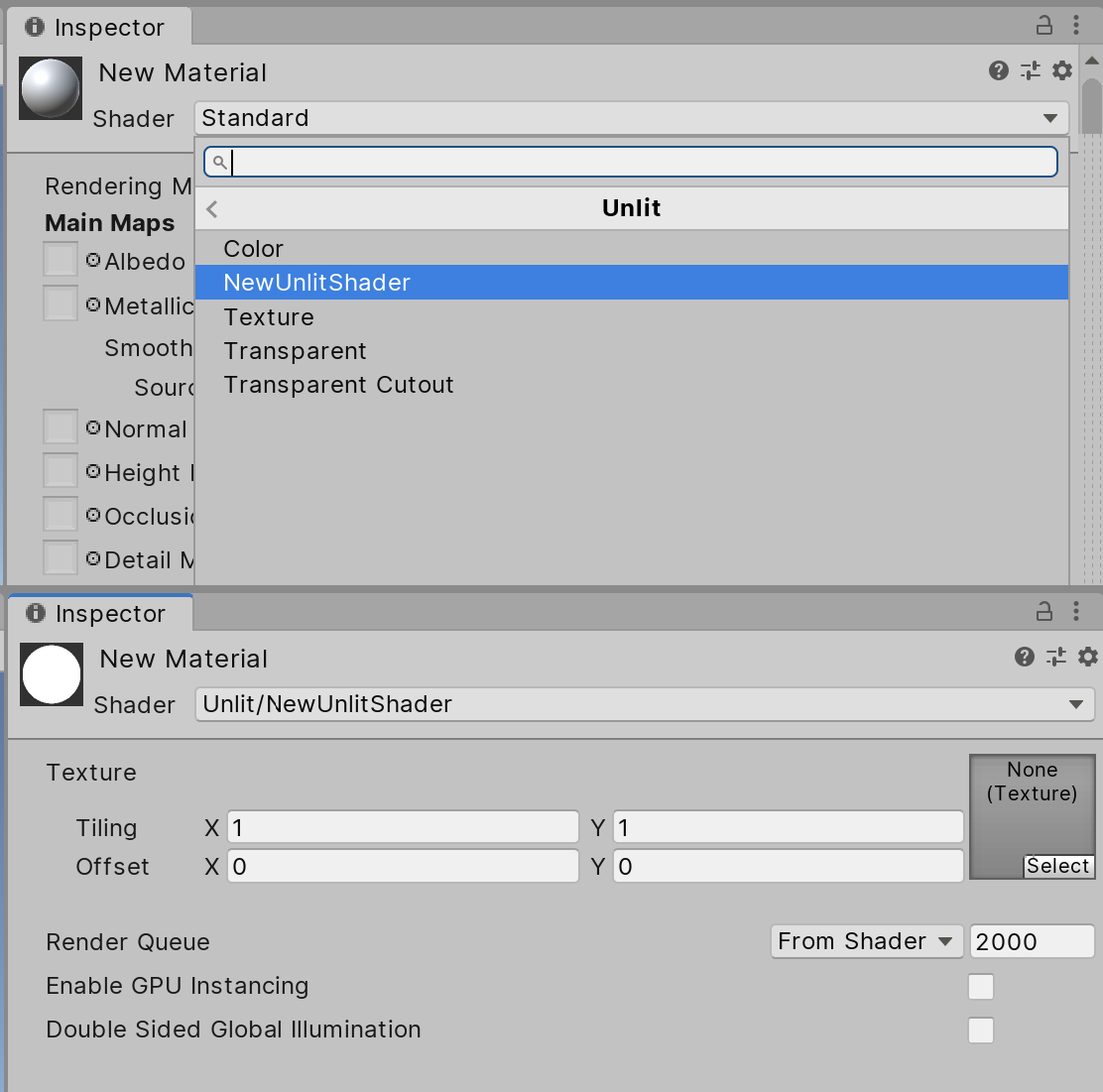Viewport: 1103px width, 1092px height.
Task: Expand the Unlit/NewUnlitShader shader dropdown
Action: tap(645, 704)
